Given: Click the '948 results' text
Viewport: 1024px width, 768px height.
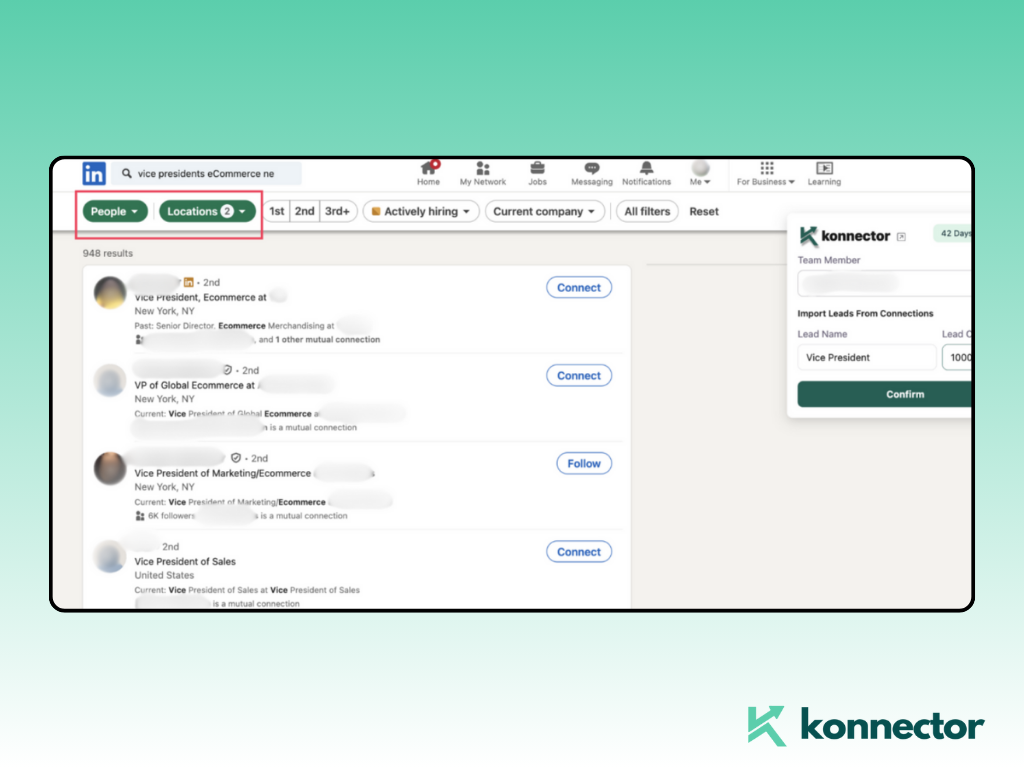Looking at the screenshot, I should [x=108, y=253].
